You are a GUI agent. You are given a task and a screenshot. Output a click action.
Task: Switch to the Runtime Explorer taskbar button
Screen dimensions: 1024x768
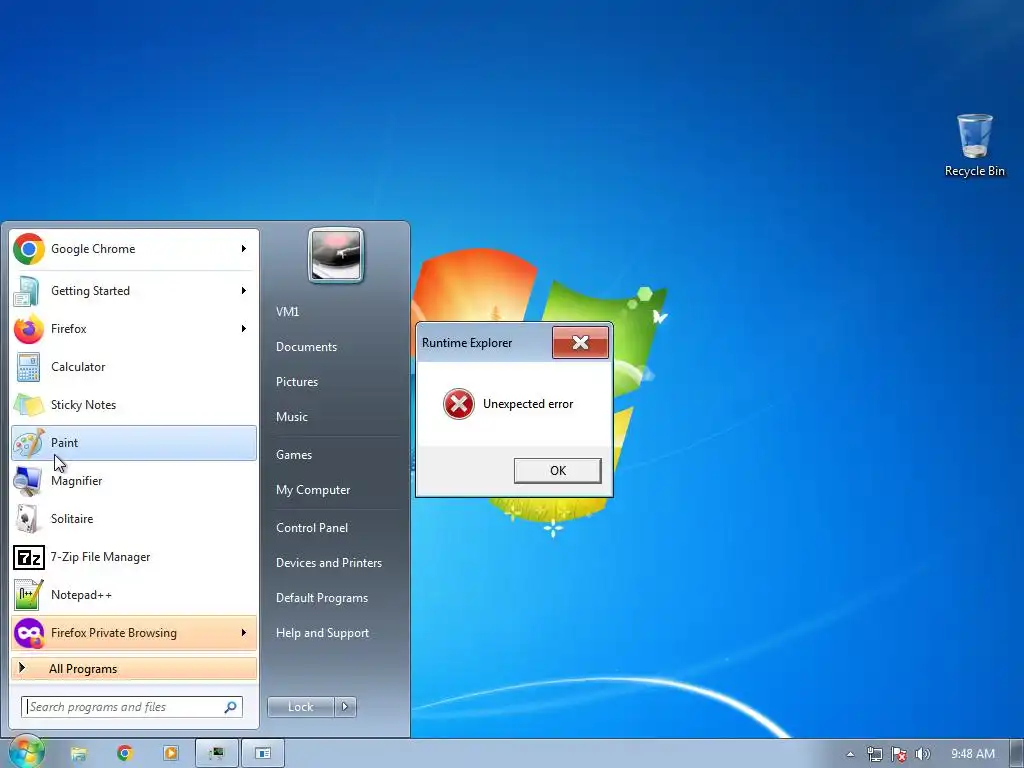tap(217, 753)
